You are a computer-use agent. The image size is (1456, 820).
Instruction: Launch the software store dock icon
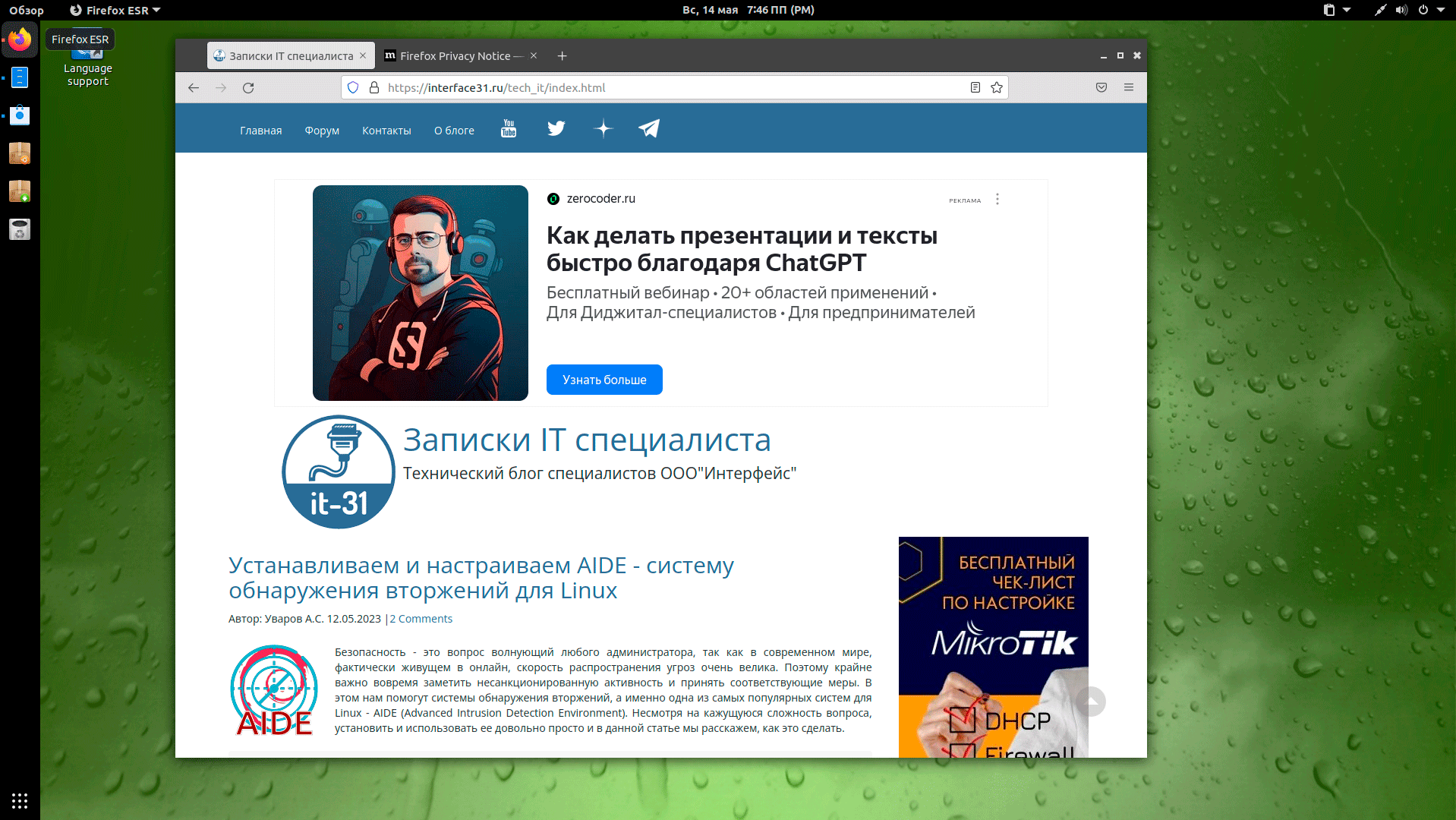(20, 115)
